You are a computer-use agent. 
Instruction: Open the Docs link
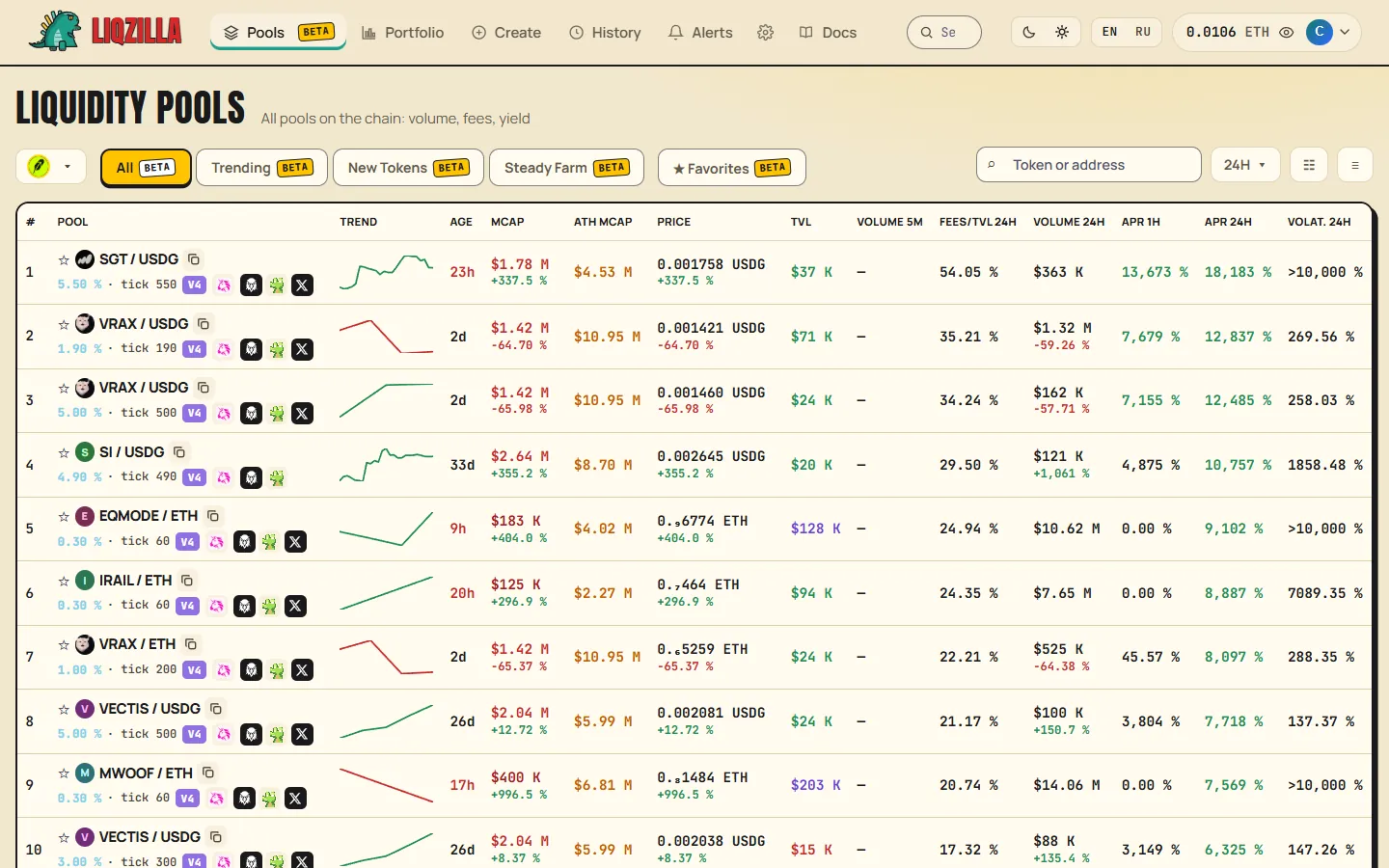tap(829, 33)
